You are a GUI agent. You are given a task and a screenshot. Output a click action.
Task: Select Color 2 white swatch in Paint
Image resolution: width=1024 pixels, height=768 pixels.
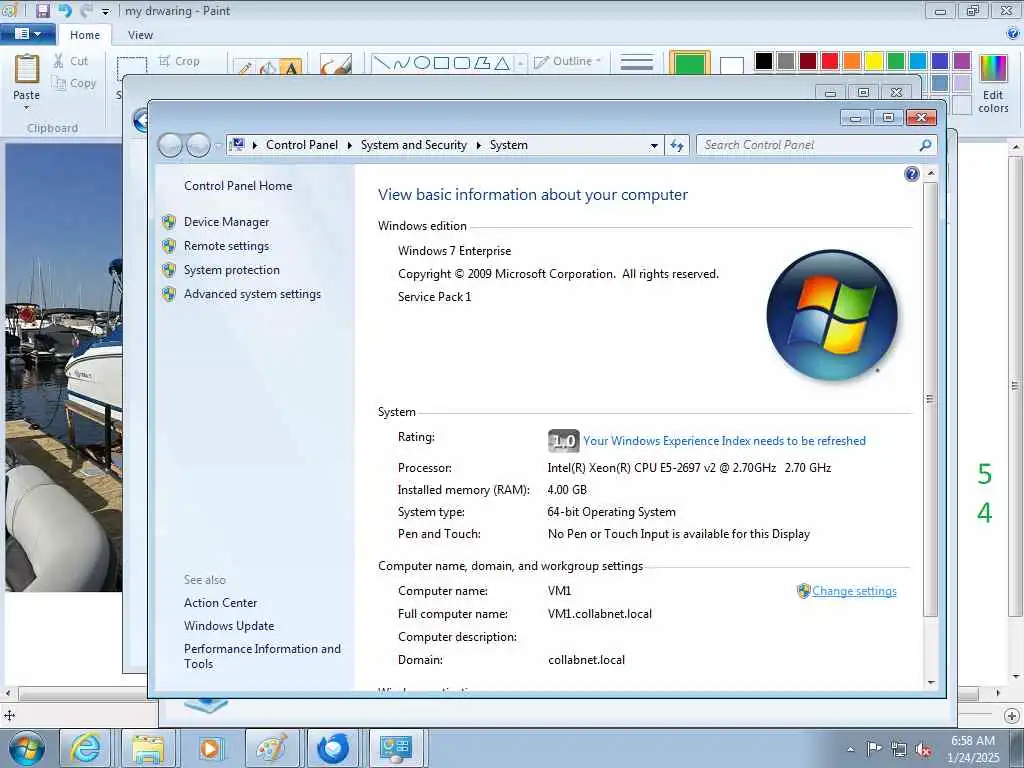(x=732, y=65)
